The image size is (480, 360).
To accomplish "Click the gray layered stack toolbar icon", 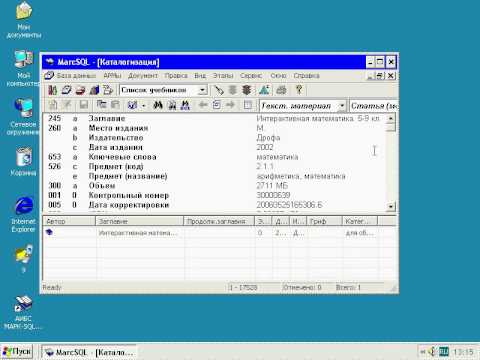I will pyautogui.click(x=233, y=90).
